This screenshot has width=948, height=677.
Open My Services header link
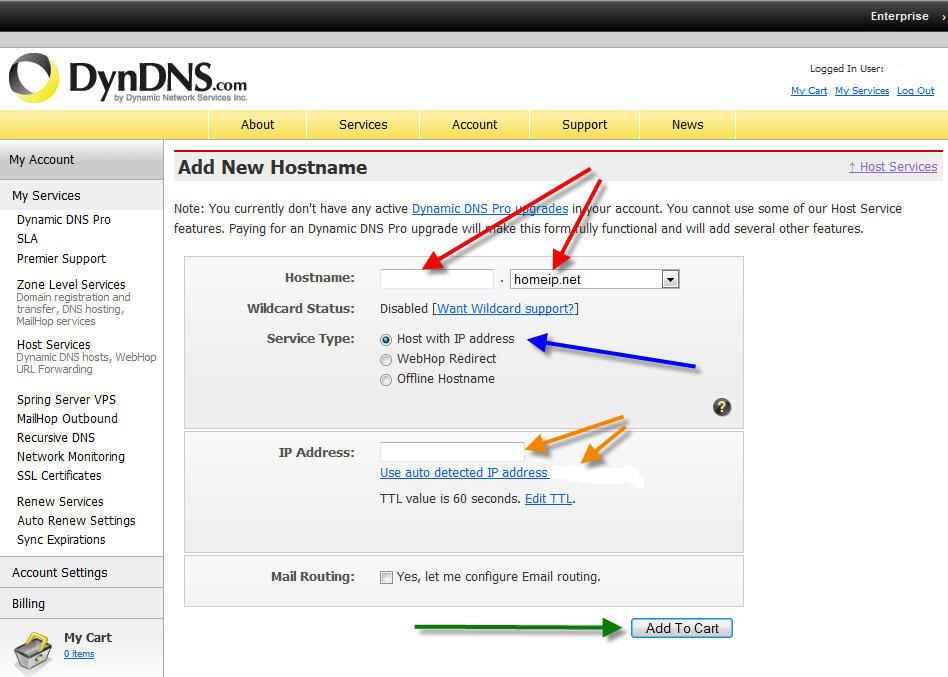tap(862, 91)
